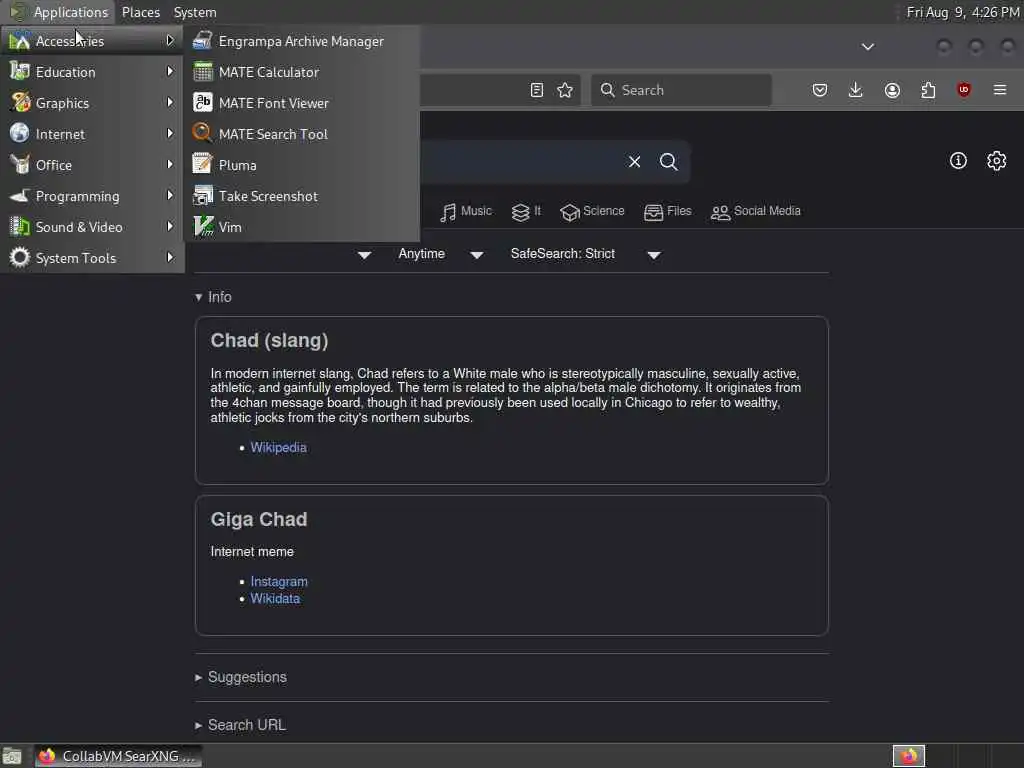Open the Anytime time range dropdown

point(440,254)
